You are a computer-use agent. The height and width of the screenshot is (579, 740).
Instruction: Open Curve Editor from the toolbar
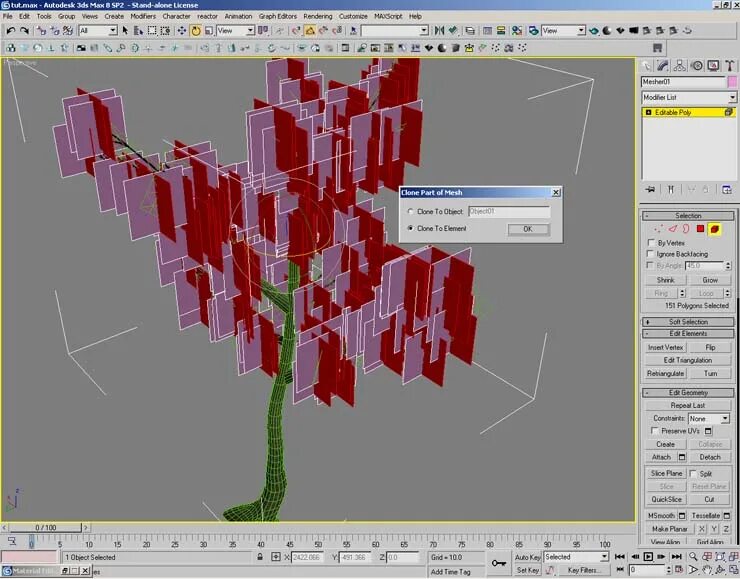[x=488, y=31]
